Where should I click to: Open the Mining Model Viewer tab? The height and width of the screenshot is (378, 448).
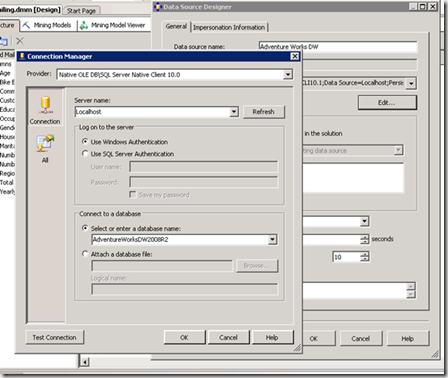[x=114, y=25]
